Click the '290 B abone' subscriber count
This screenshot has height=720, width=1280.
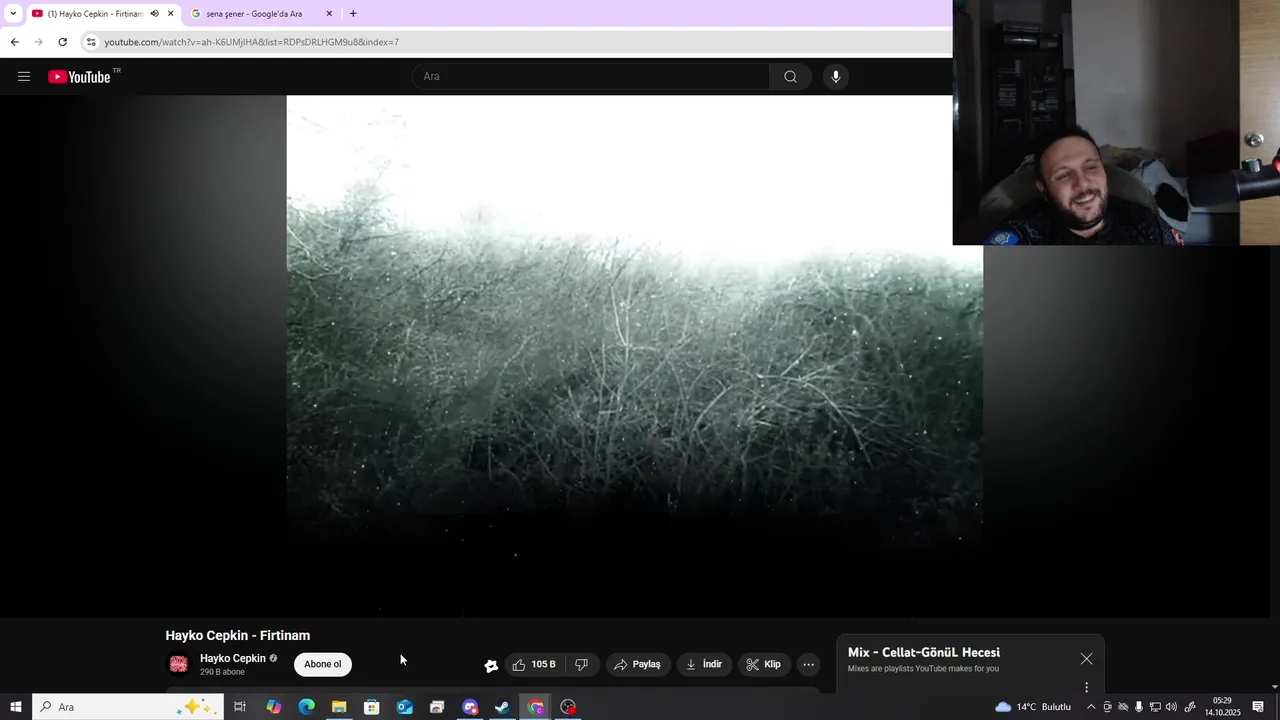click(x=222, y=672)
